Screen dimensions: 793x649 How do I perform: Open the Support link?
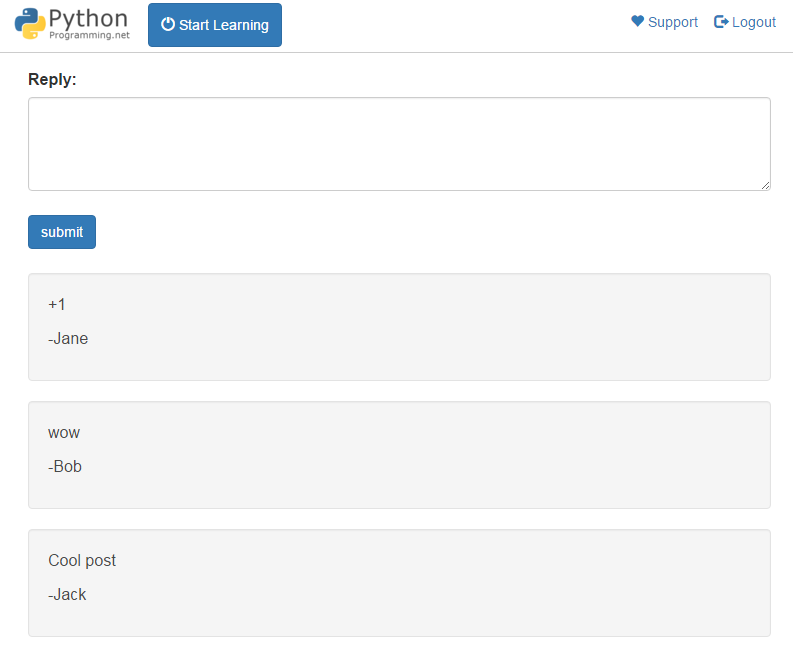pos(672,22)
